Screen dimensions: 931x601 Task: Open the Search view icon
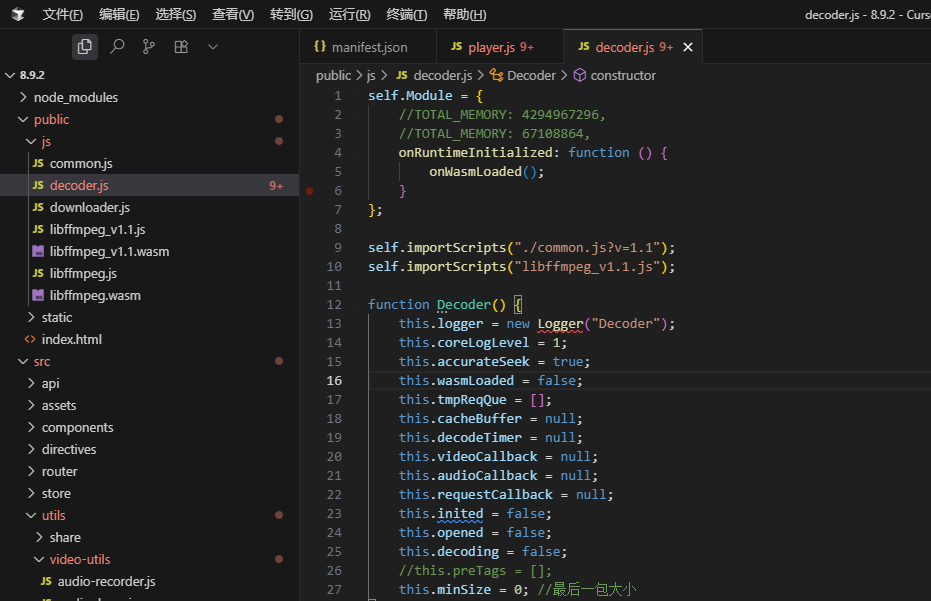117,46
